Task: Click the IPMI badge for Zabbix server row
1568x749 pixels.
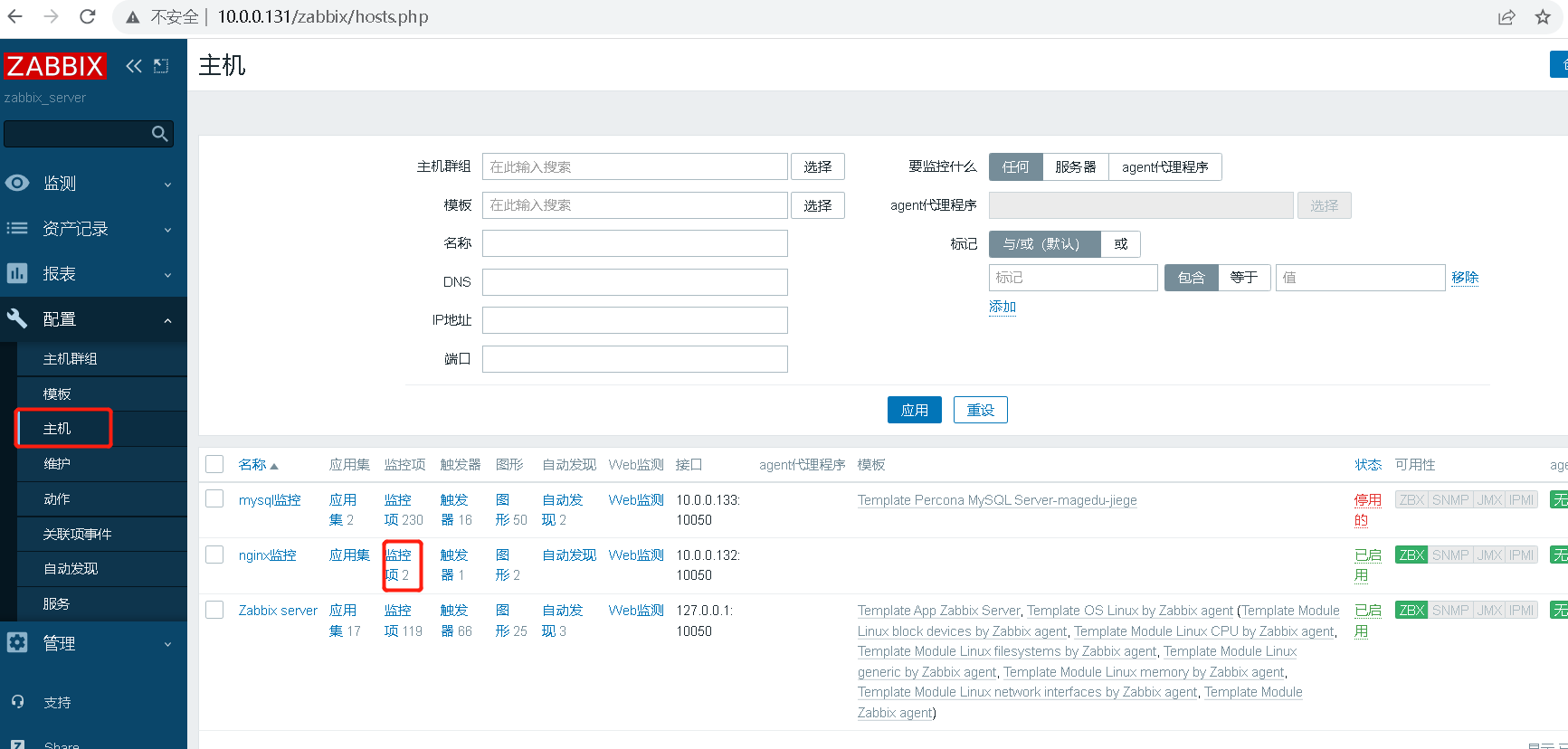Action: tap(1522, 611)
